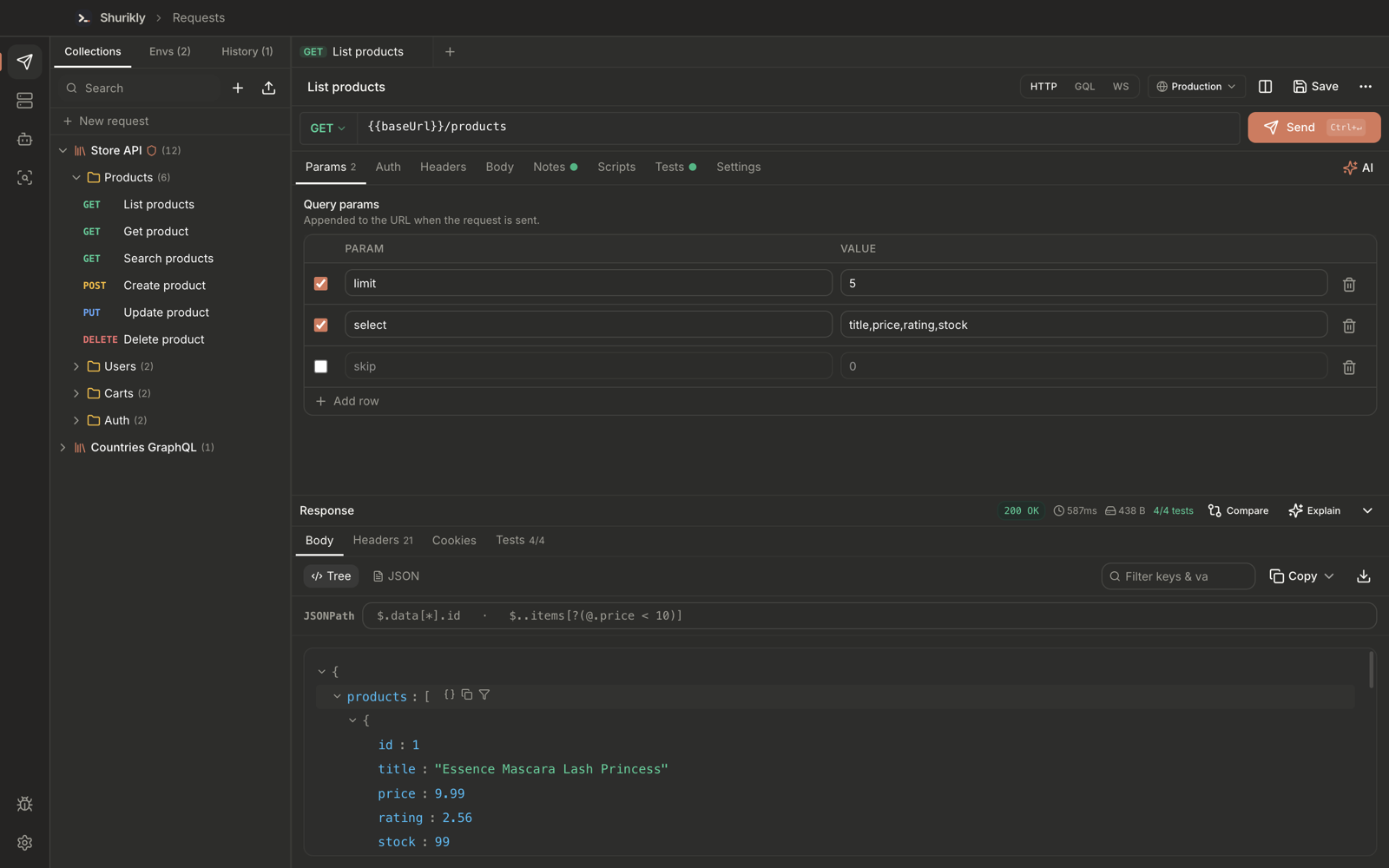The width and height of the screenshot is (1389, 868).
Task: Click the JSONPath input field
Action: point(869,615)
